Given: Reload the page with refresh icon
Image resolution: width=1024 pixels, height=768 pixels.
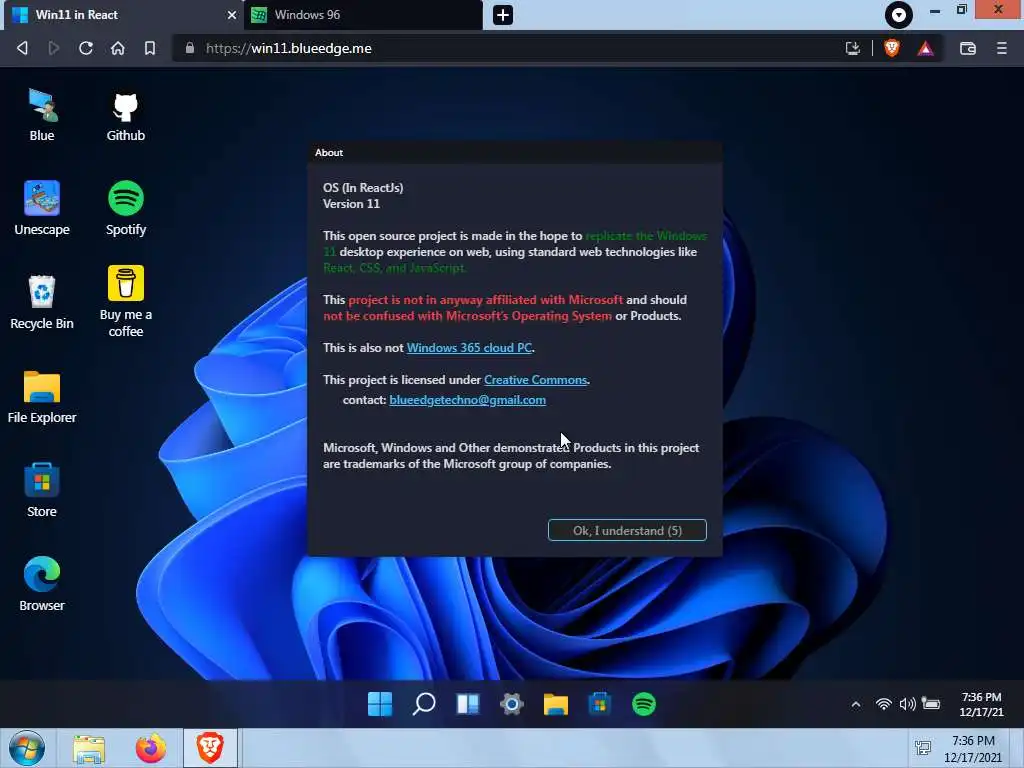Looking at the screenshot, I should pyautogui.click(x=86, y=48).
